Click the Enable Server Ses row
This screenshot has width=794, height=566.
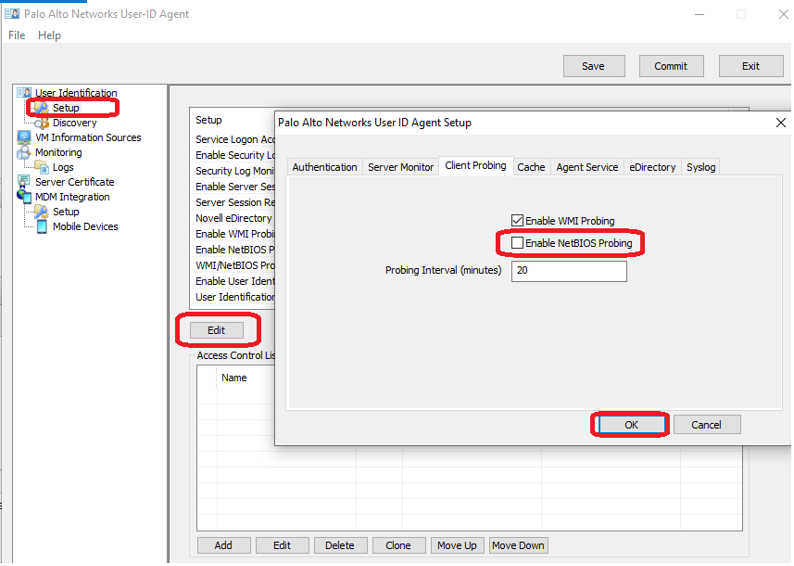click(x=234, y=187)
